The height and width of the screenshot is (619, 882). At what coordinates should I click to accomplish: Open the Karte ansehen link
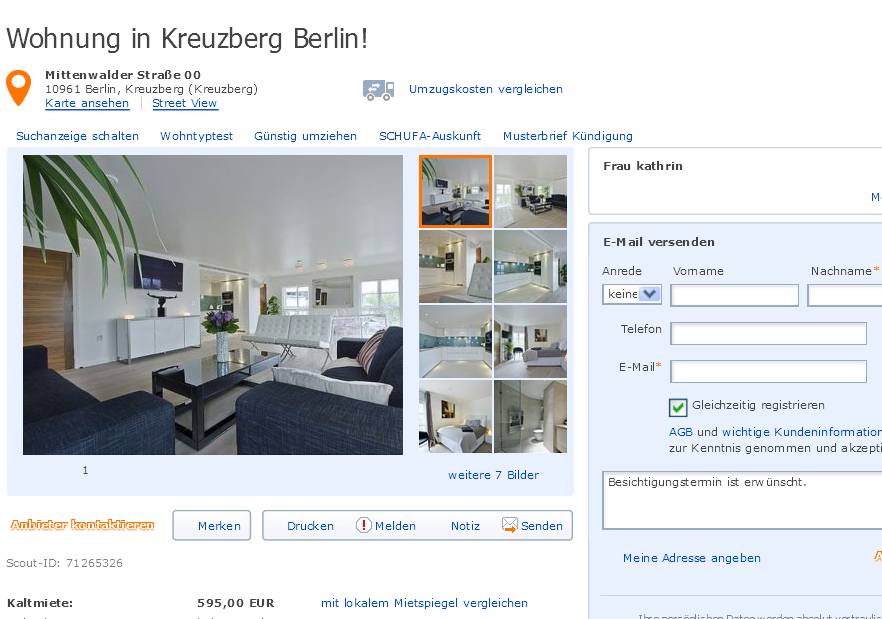coord(87,103)
